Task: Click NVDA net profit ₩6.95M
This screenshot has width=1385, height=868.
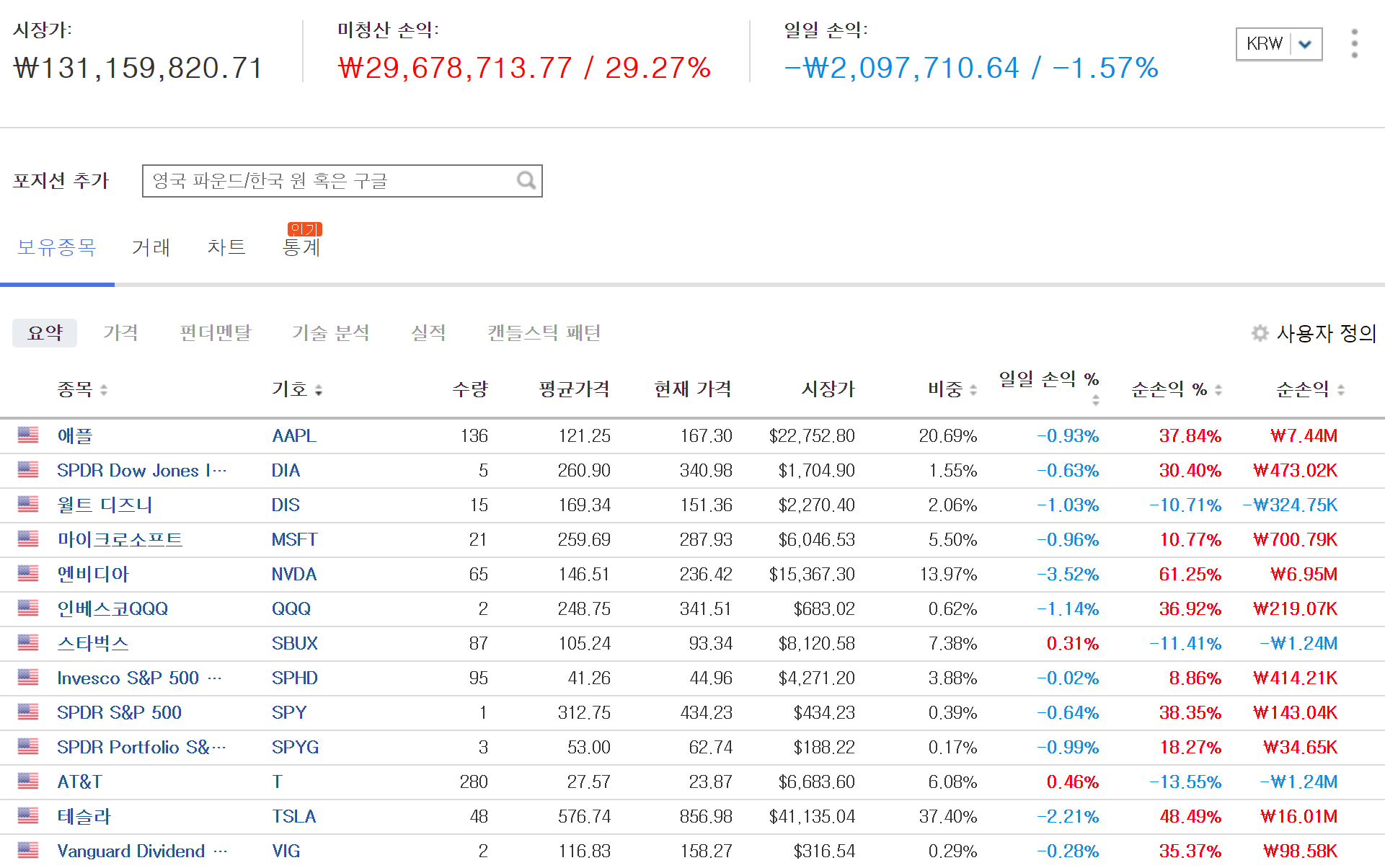Action: [x=1304, y=574]
